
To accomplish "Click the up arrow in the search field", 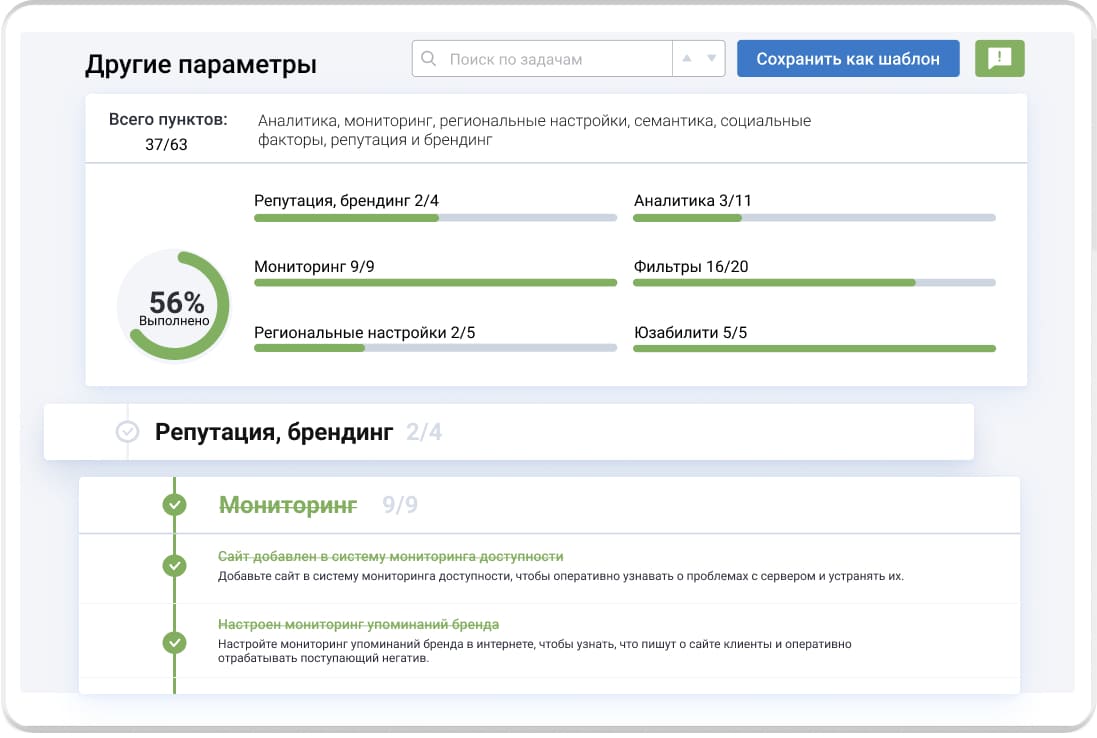I will click(687, 59).
